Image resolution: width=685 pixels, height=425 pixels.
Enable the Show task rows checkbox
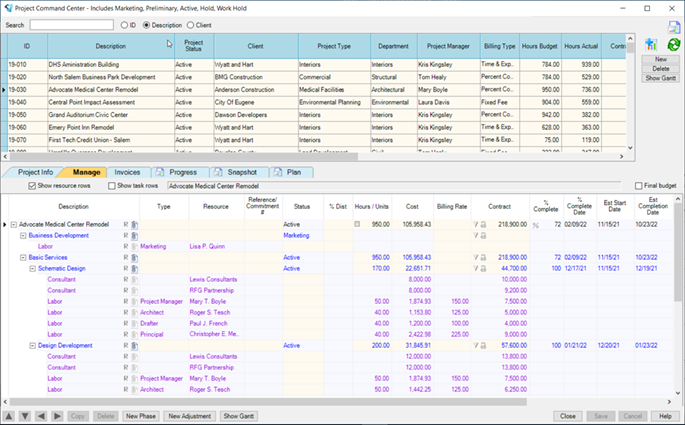click(x=112, y=186)
